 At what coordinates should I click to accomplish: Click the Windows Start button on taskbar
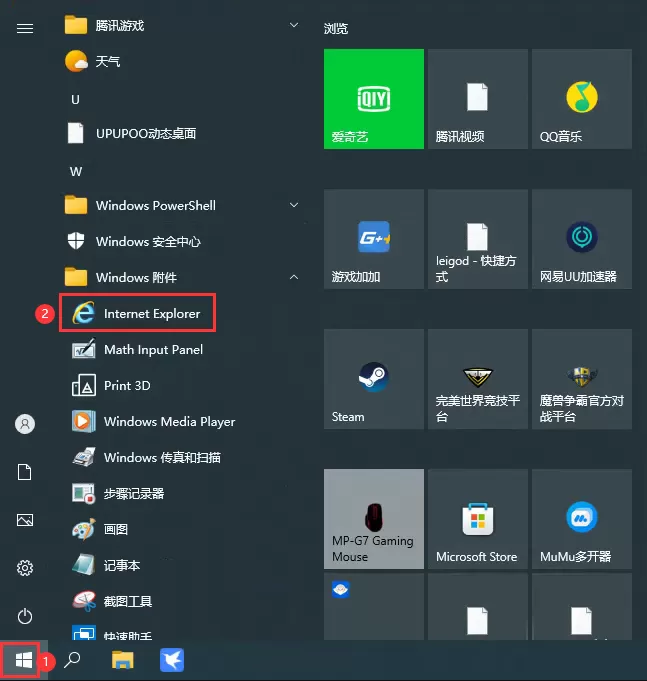(23, 660)
